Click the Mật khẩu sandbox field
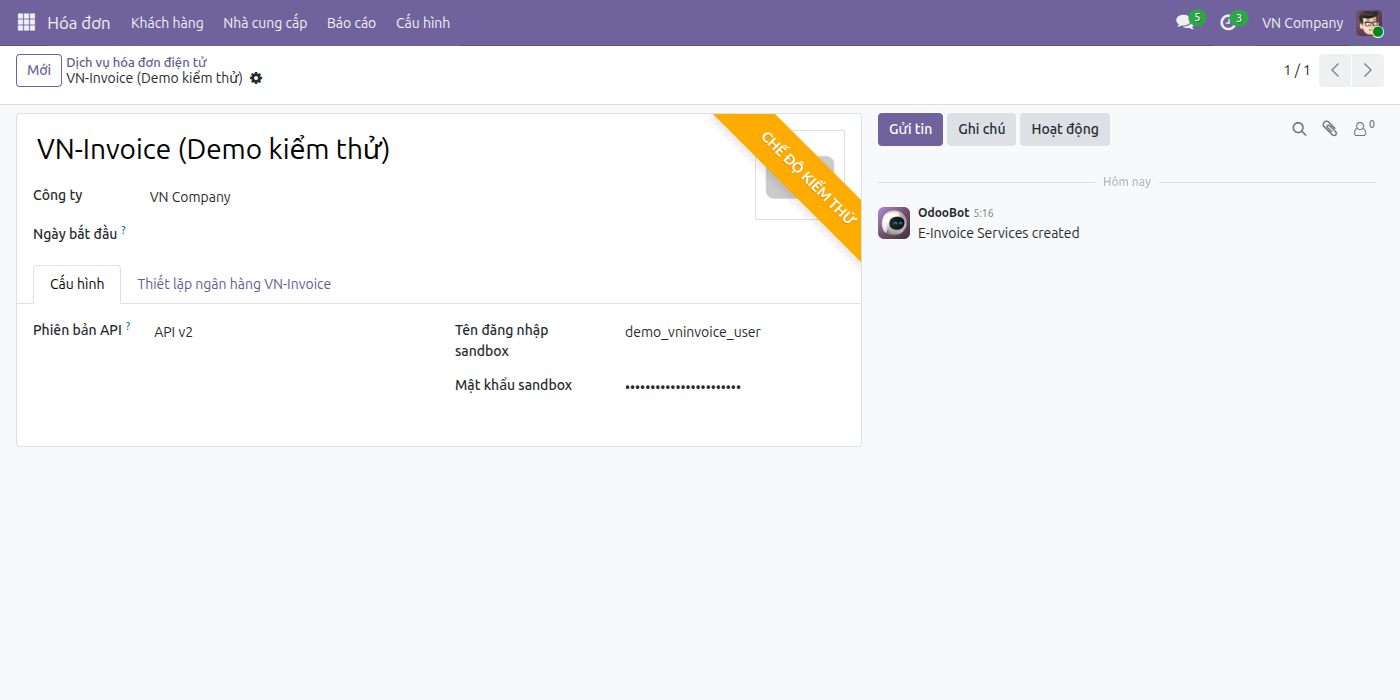Image resolution: width=1400 pixels, height=700 pixels. (x=735, y=386)
